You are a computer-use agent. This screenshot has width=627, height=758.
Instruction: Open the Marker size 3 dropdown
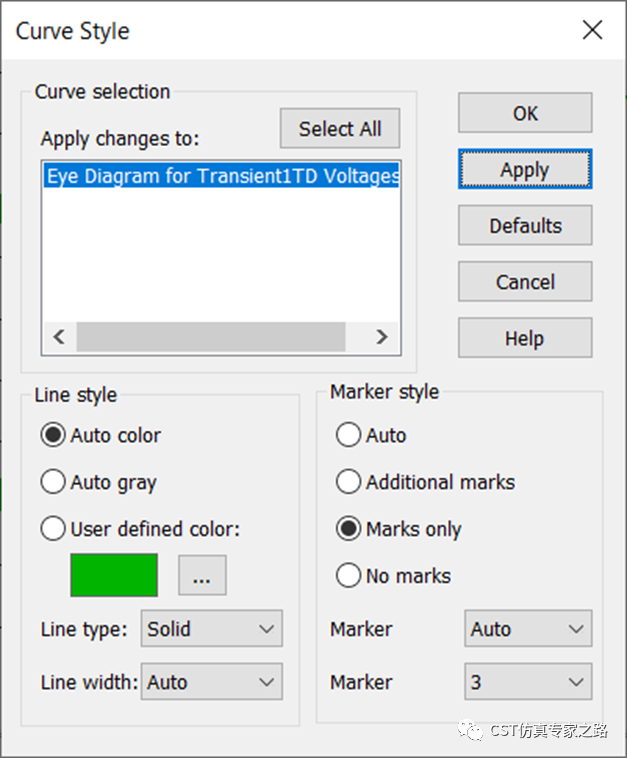pos(528,682)
